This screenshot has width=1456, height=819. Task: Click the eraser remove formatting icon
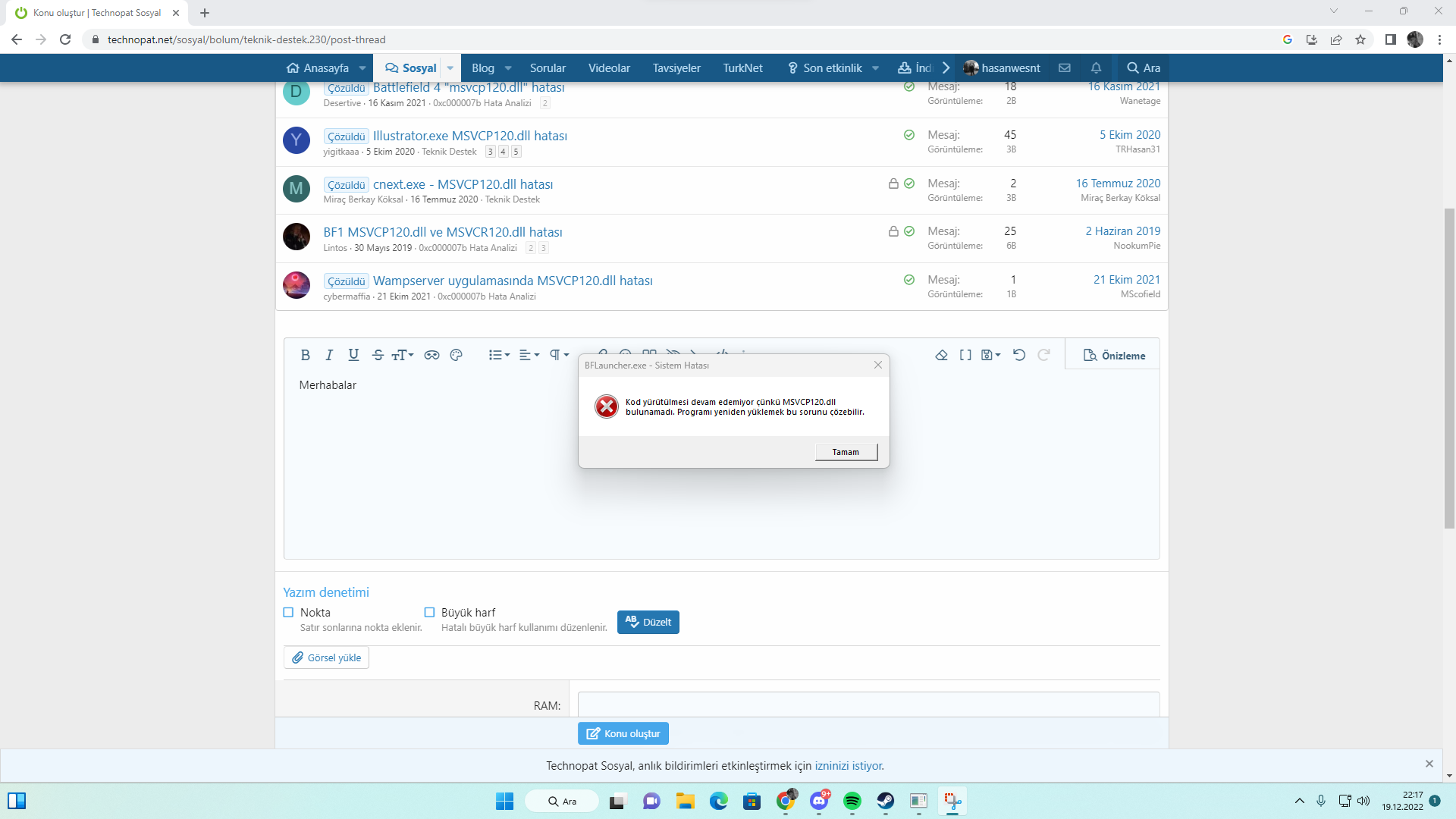pos(941,355)
